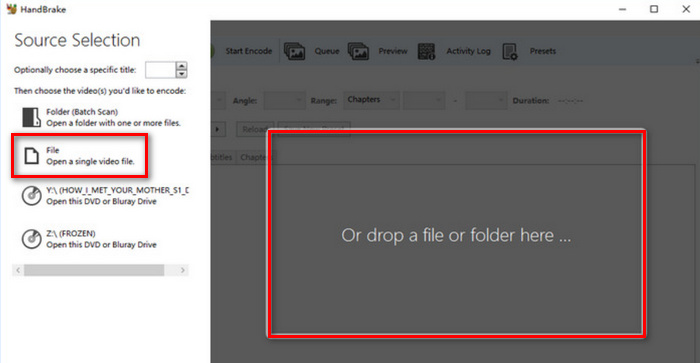Open the chapter start dropdown
700x363 pixels.
click(x=424, y=100)
